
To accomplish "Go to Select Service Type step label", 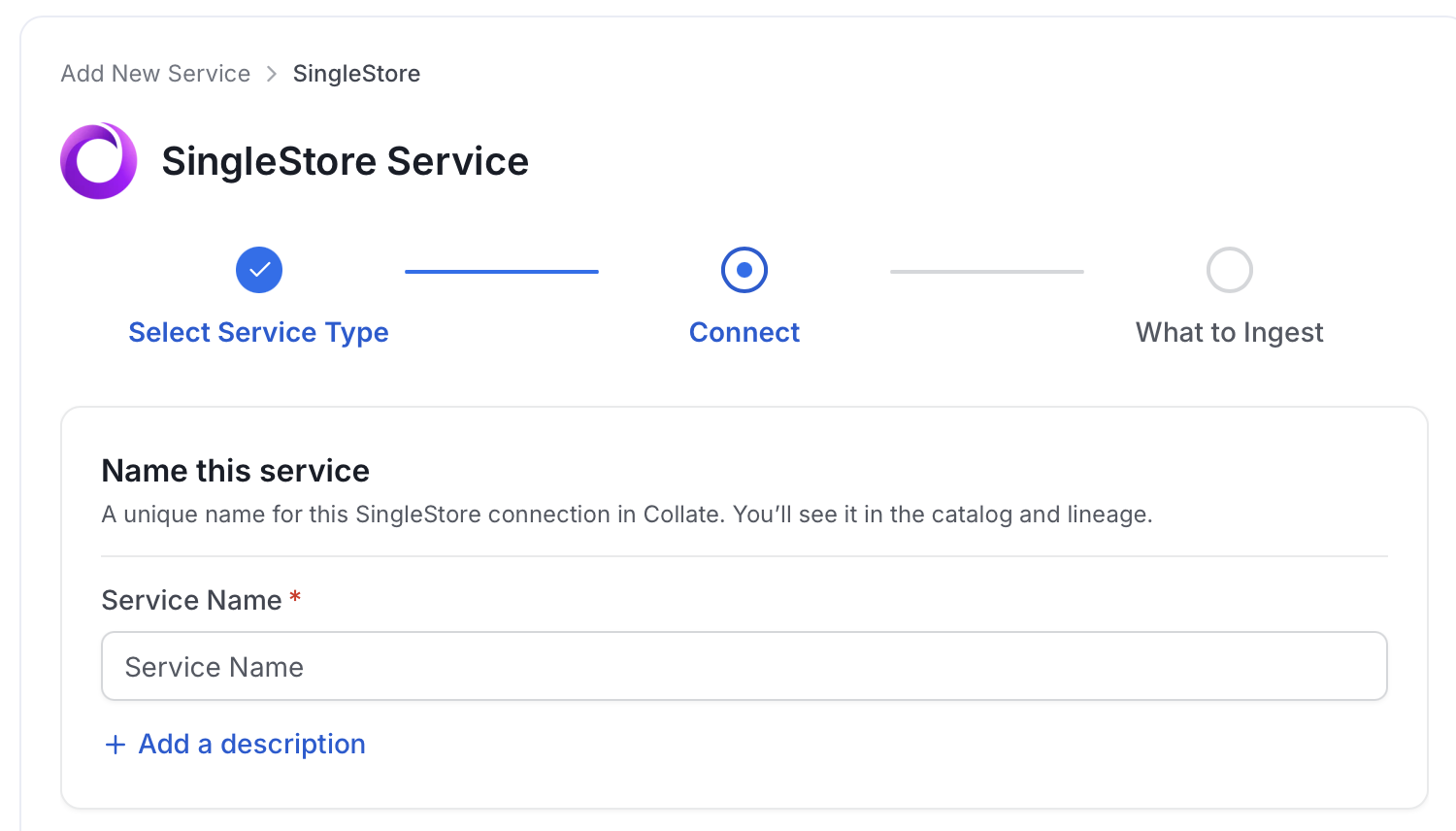I will tap(258, 333).
